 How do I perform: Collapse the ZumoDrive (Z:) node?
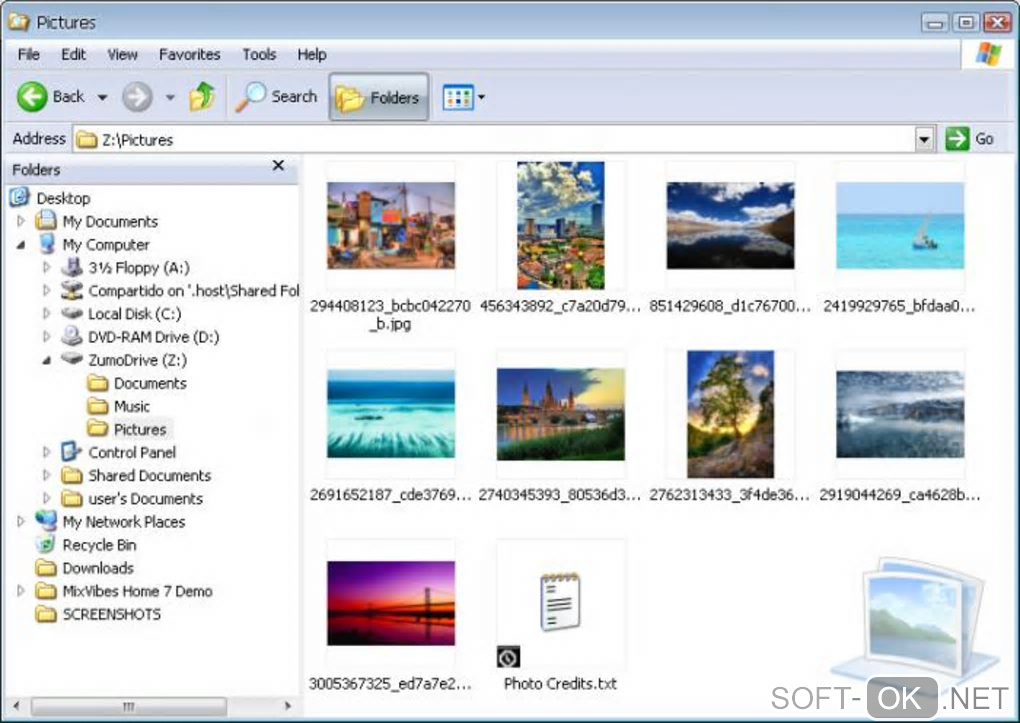pos(46,360)
